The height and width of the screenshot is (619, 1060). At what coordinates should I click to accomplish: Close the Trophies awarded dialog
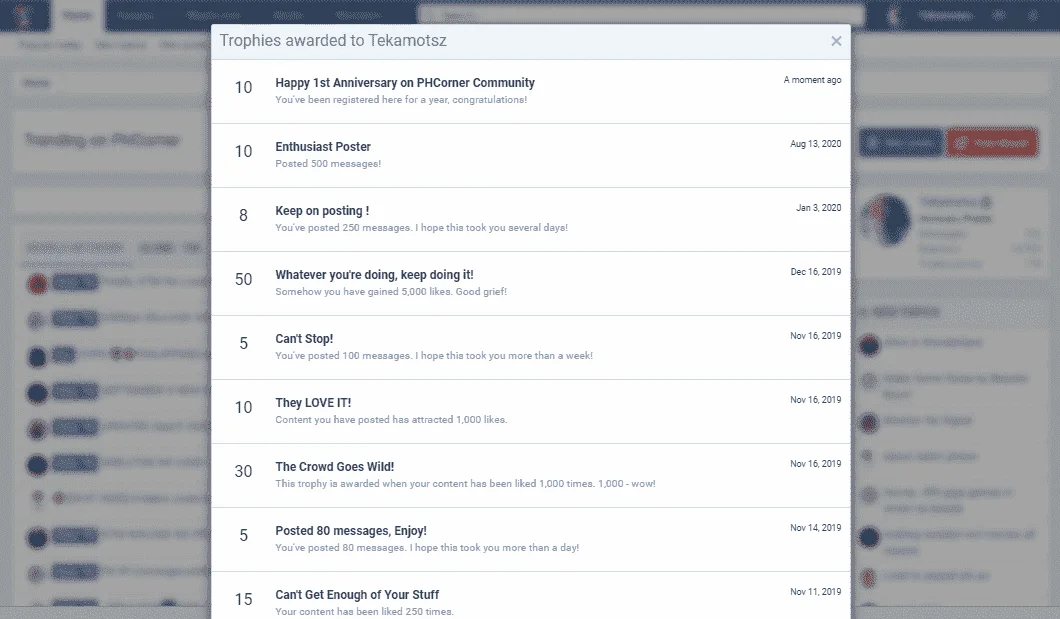pos(836,41)
